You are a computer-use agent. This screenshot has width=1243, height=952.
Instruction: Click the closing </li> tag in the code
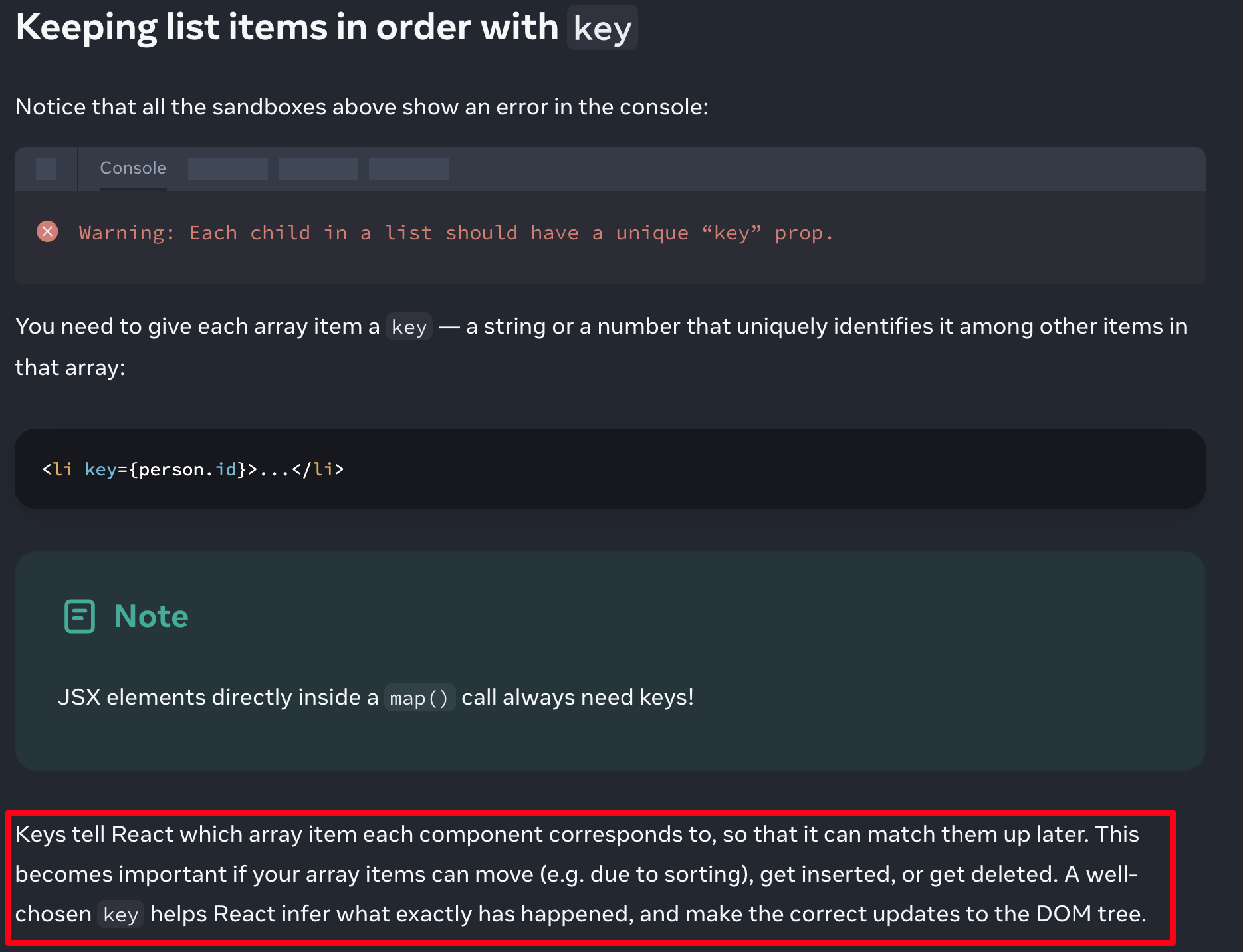pyautogui.click(x=318, y=469)
